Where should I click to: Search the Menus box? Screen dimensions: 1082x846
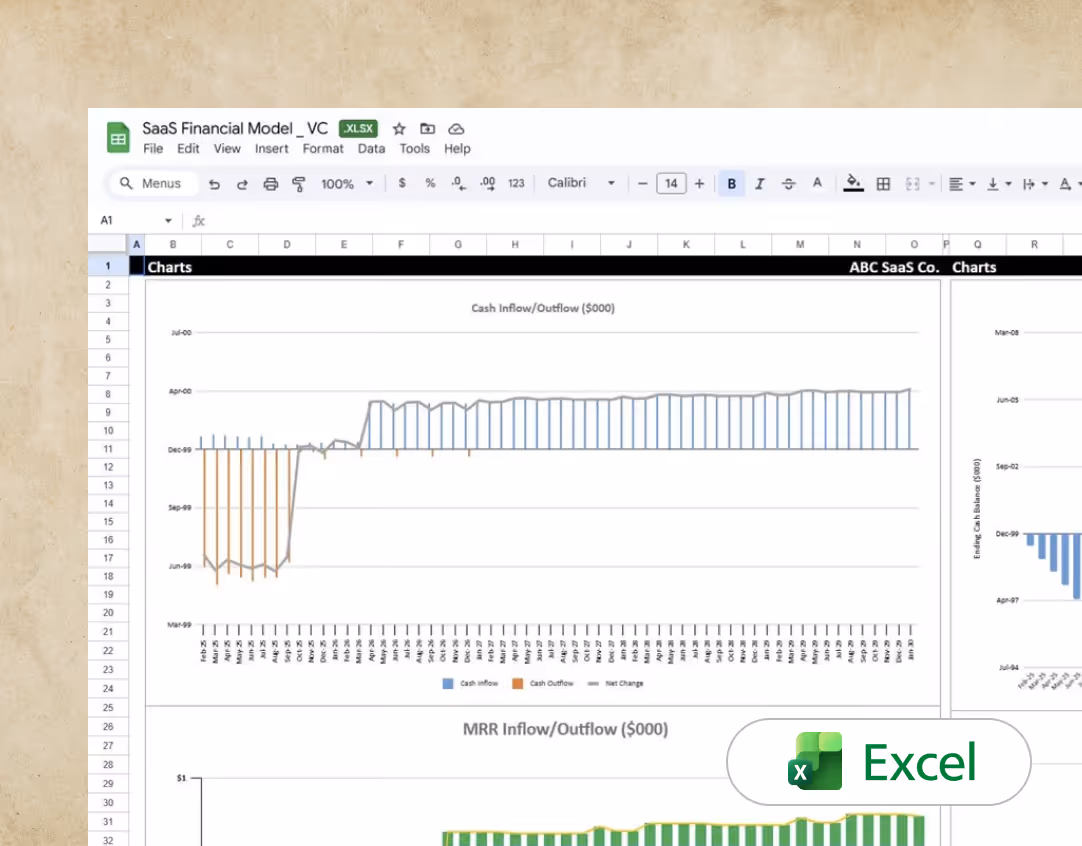pos(153,184)
